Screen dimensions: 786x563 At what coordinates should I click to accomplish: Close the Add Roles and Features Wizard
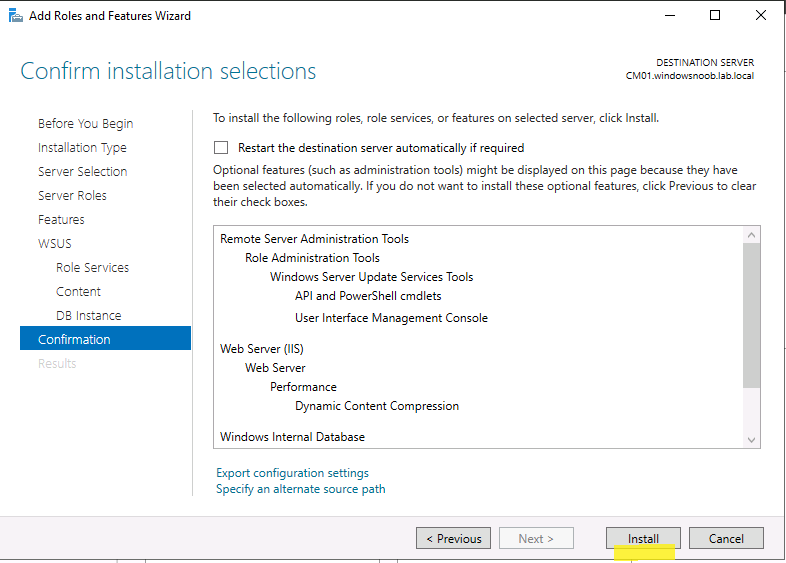coord(760,16)
